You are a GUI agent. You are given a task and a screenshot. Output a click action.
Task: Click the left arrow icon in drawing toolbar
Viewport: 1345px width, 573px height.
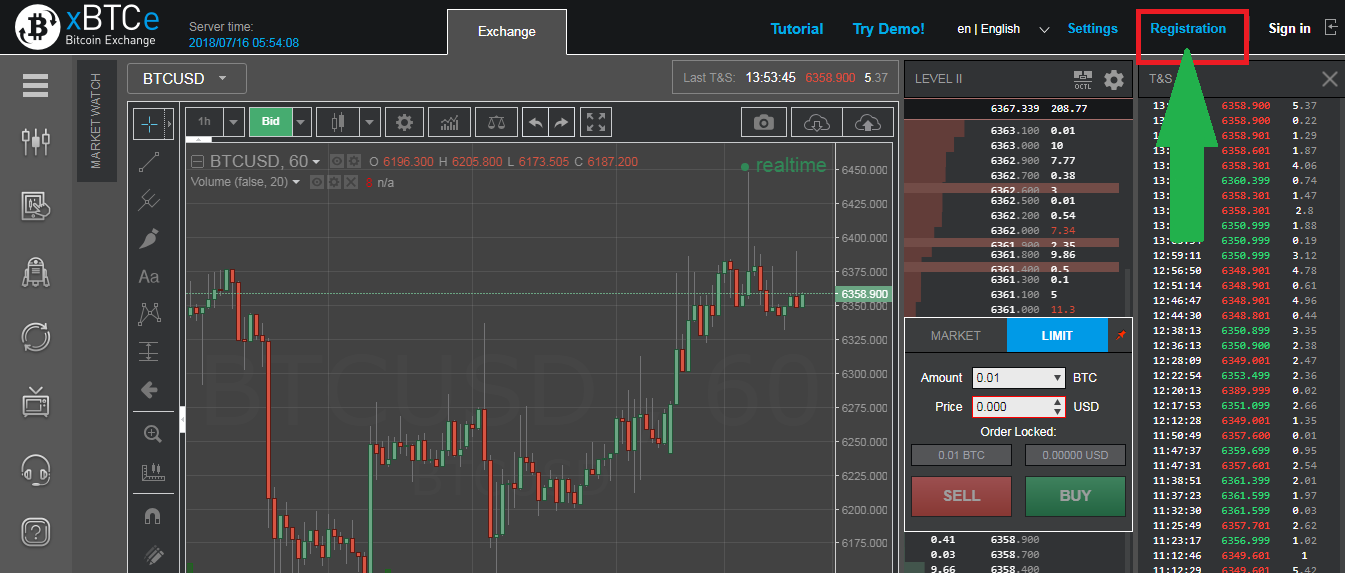[149, 390]
